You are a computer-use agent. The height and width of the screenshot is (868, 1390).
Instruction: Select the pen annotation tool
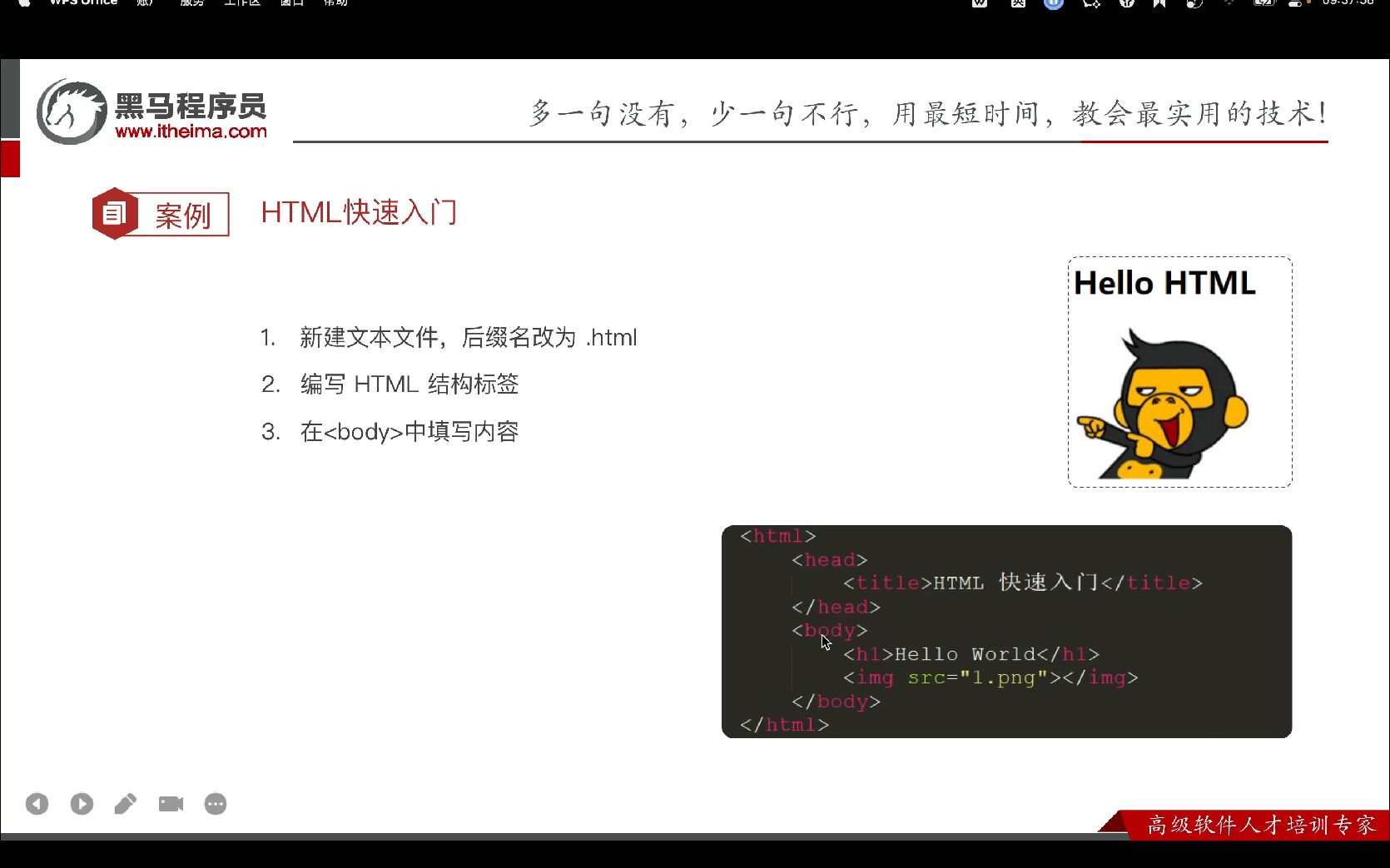(126, 803)
